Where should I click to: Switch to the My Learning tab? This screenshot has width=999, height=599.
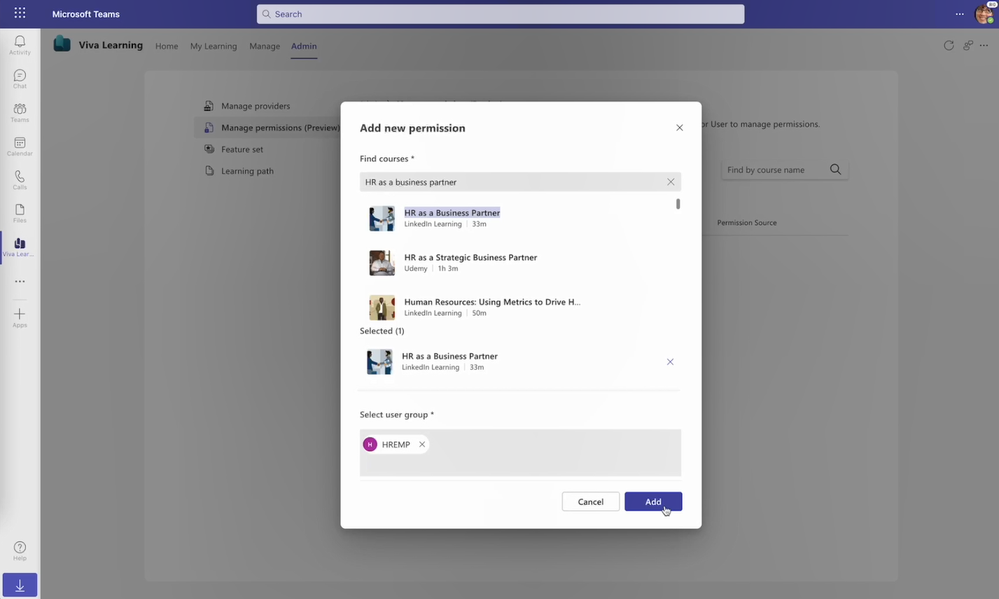pyautogui.click(x=213, y=46)
